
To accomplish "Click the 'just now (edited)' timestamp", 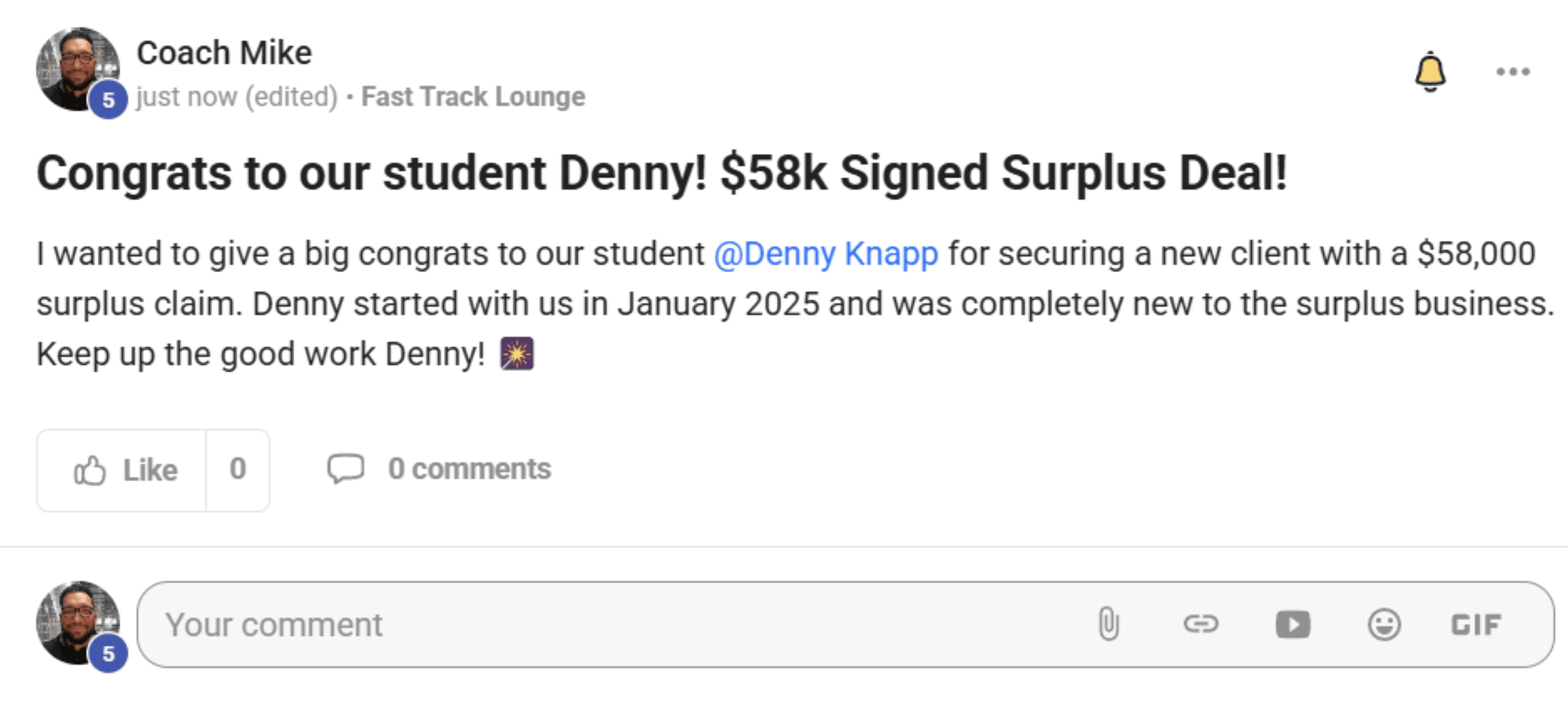I will pos(237,96).
